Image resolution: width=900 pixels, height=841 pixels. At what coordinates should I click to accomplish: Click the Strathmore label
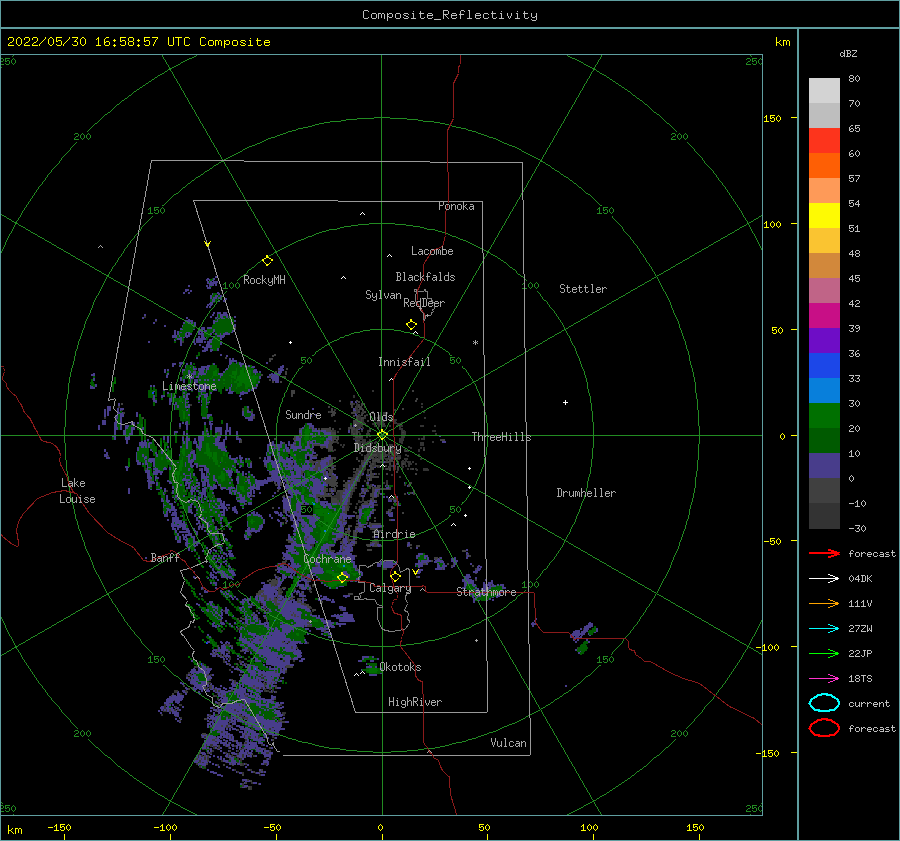tap(486, 592)
